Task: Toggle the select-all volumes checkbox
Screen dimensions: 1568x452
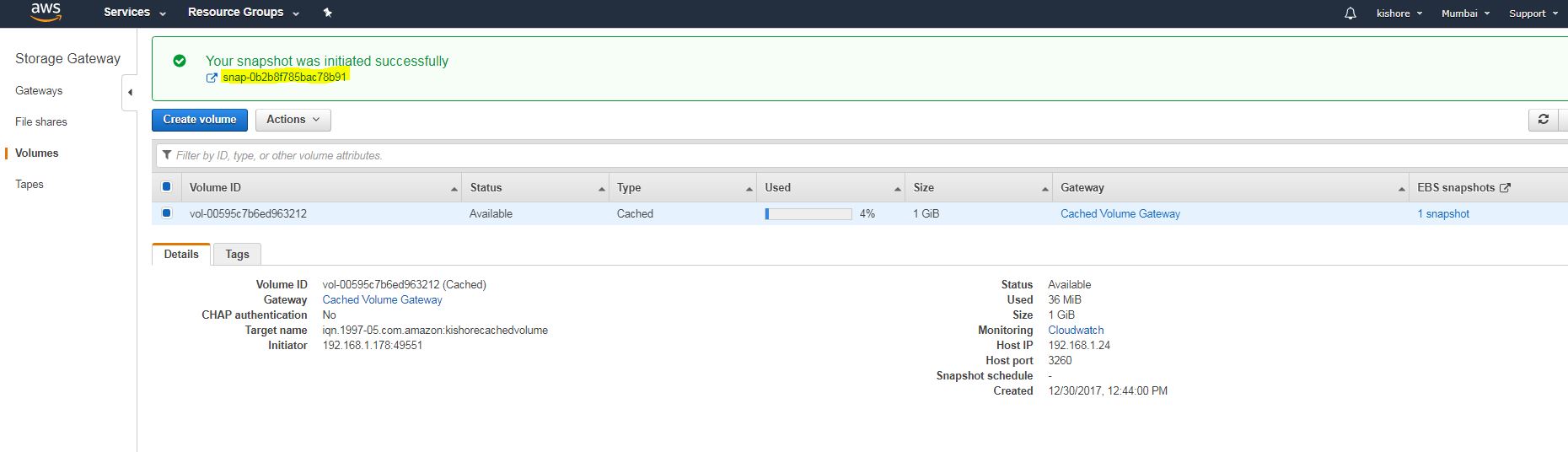Action: coord(166,187)
